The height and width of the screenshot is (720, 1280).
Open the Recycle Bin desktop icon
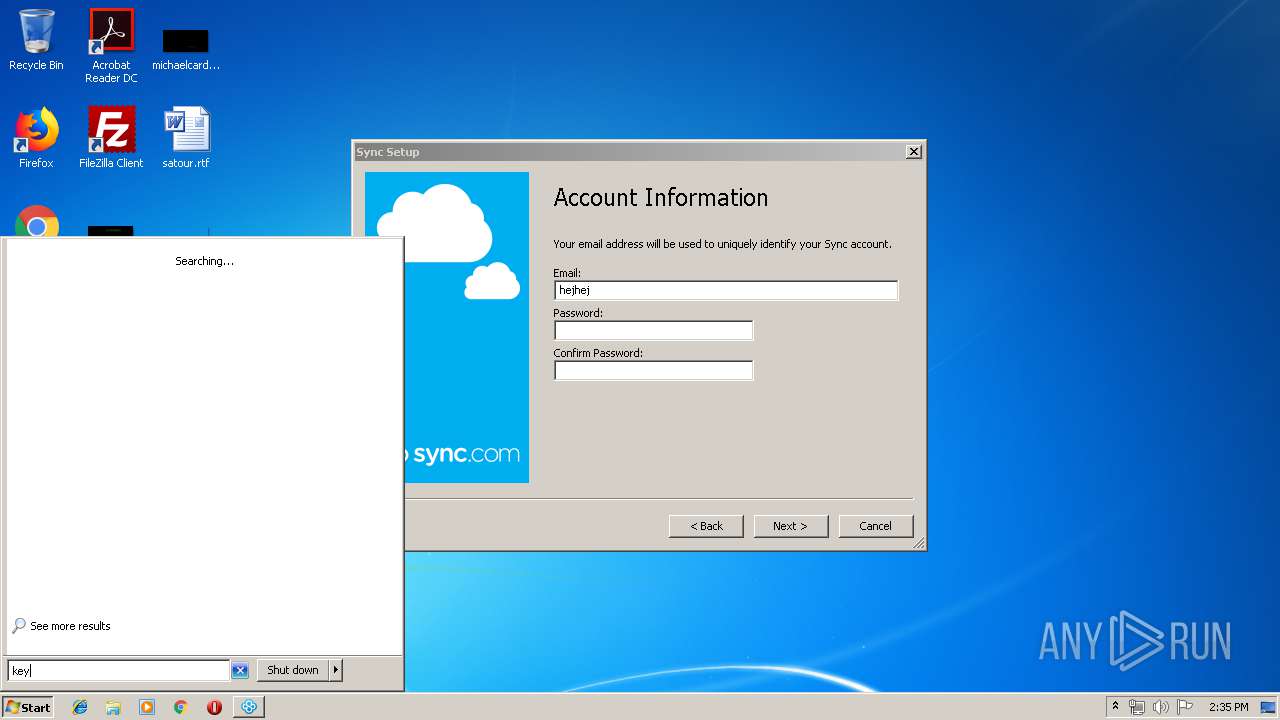pyautogui.click(x=36, y=40)
